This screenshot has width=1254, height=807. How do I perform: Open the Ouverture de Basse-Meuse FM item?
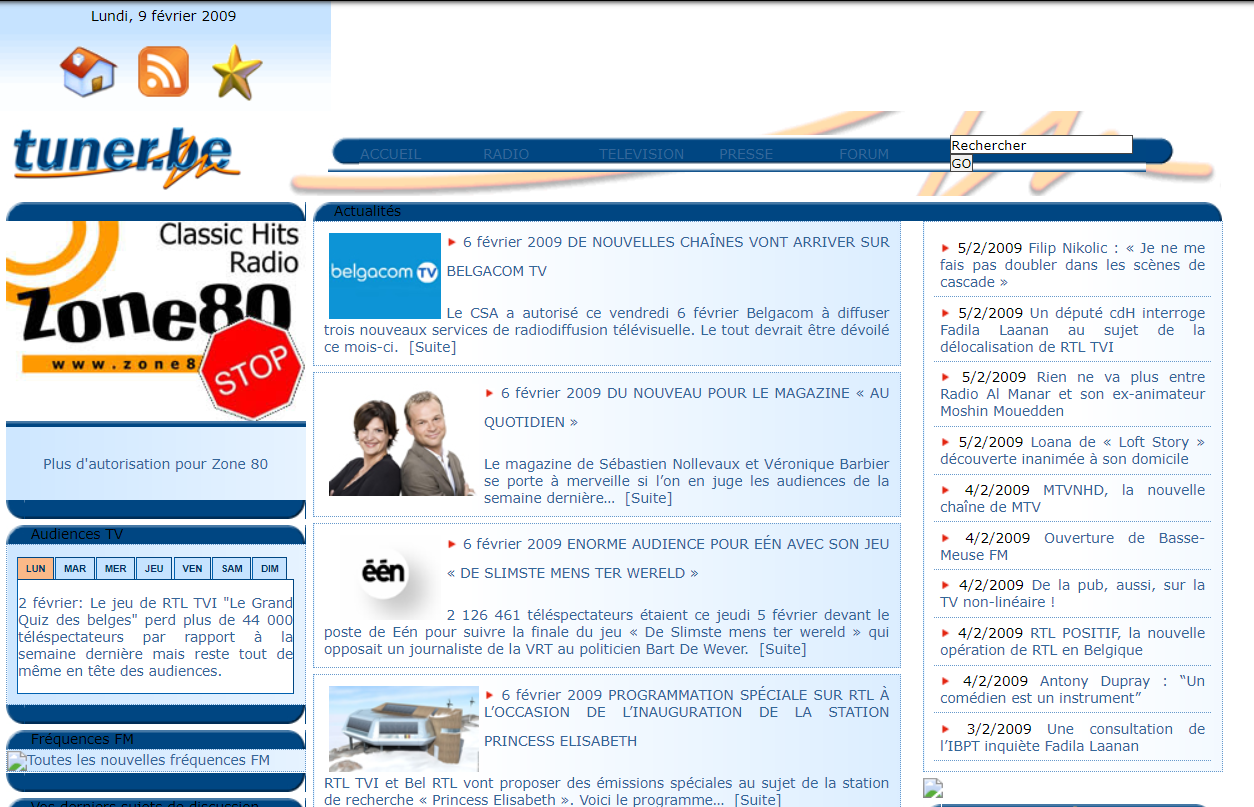click(x=1073, y=546)
